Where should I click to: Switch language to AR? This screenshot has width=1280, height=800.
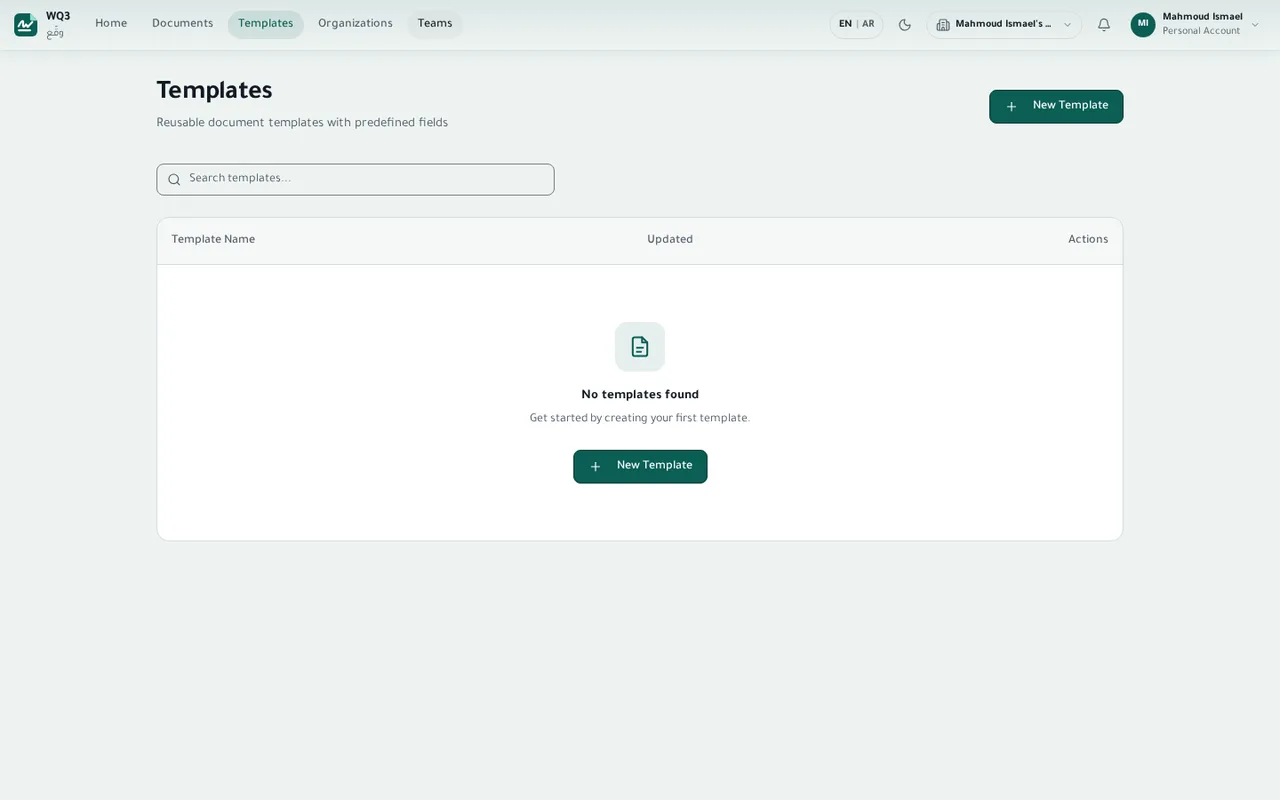[868, 24]
